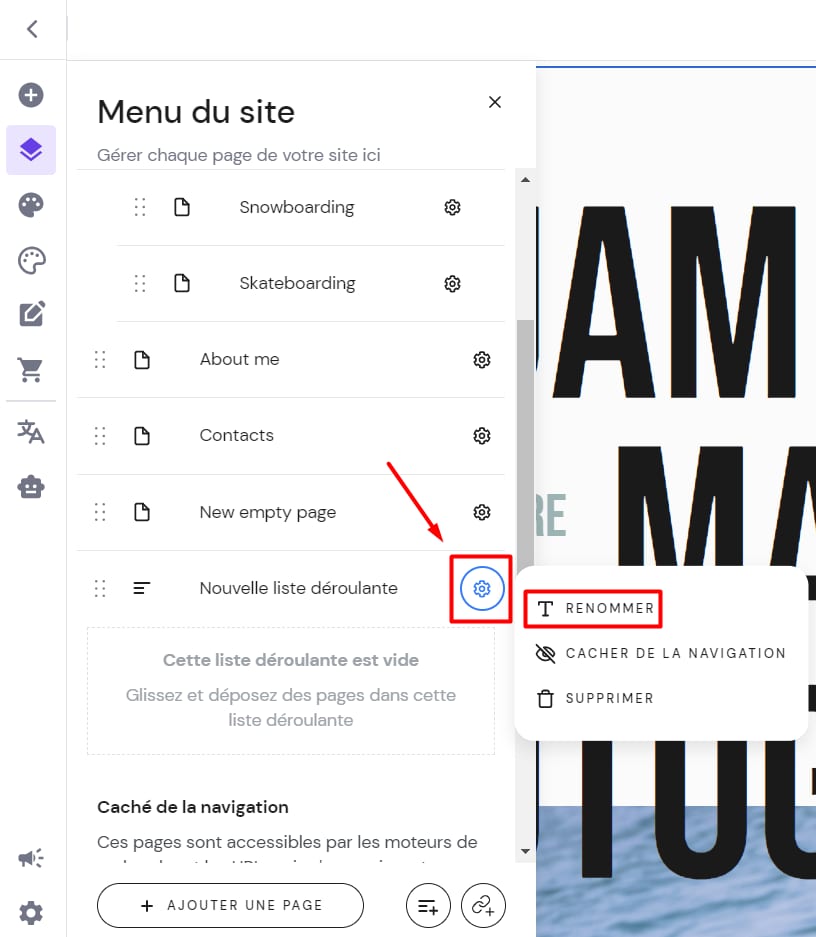This screenshot has width=816, height=937.
Task: Select the Contacts page in the list
Action: point(236,435)
